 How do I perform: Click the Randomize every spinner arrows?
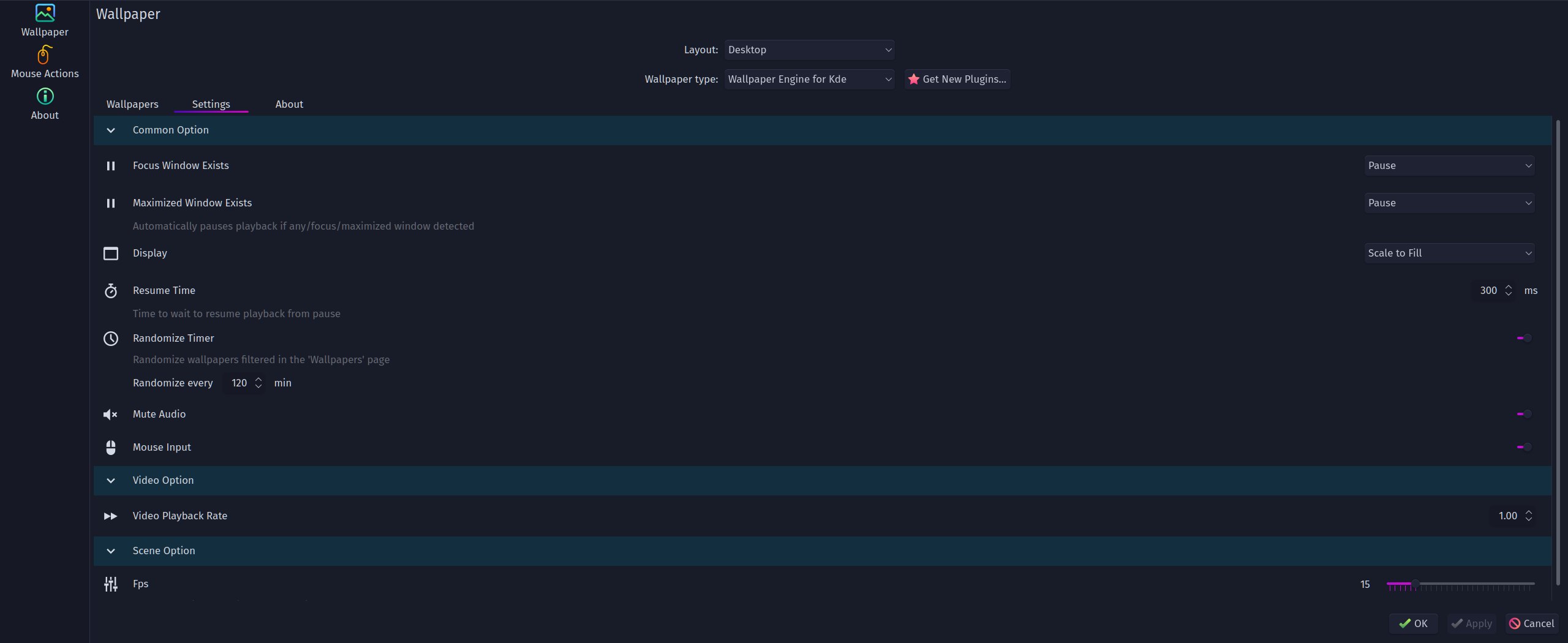(258, 383)
